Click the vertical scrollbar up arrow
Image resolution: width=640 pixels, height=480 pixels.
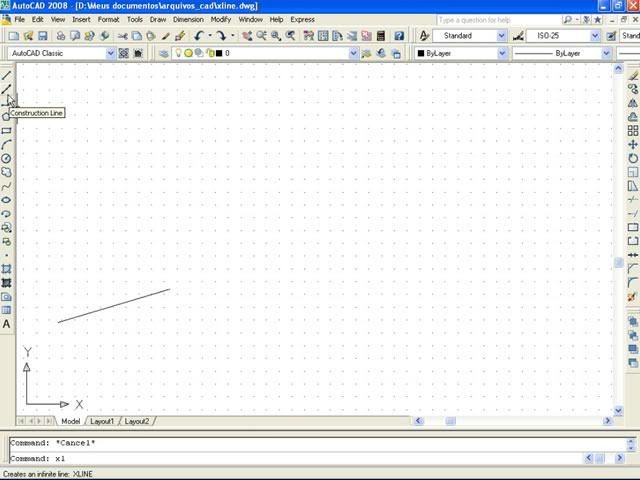618,69
